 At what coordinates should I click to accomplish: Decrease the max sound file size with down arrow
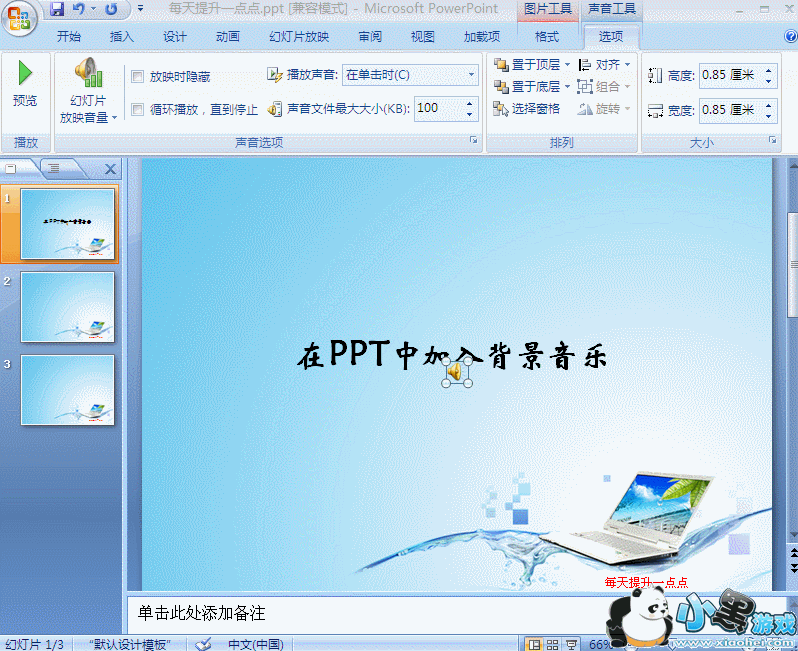[469, 114]
